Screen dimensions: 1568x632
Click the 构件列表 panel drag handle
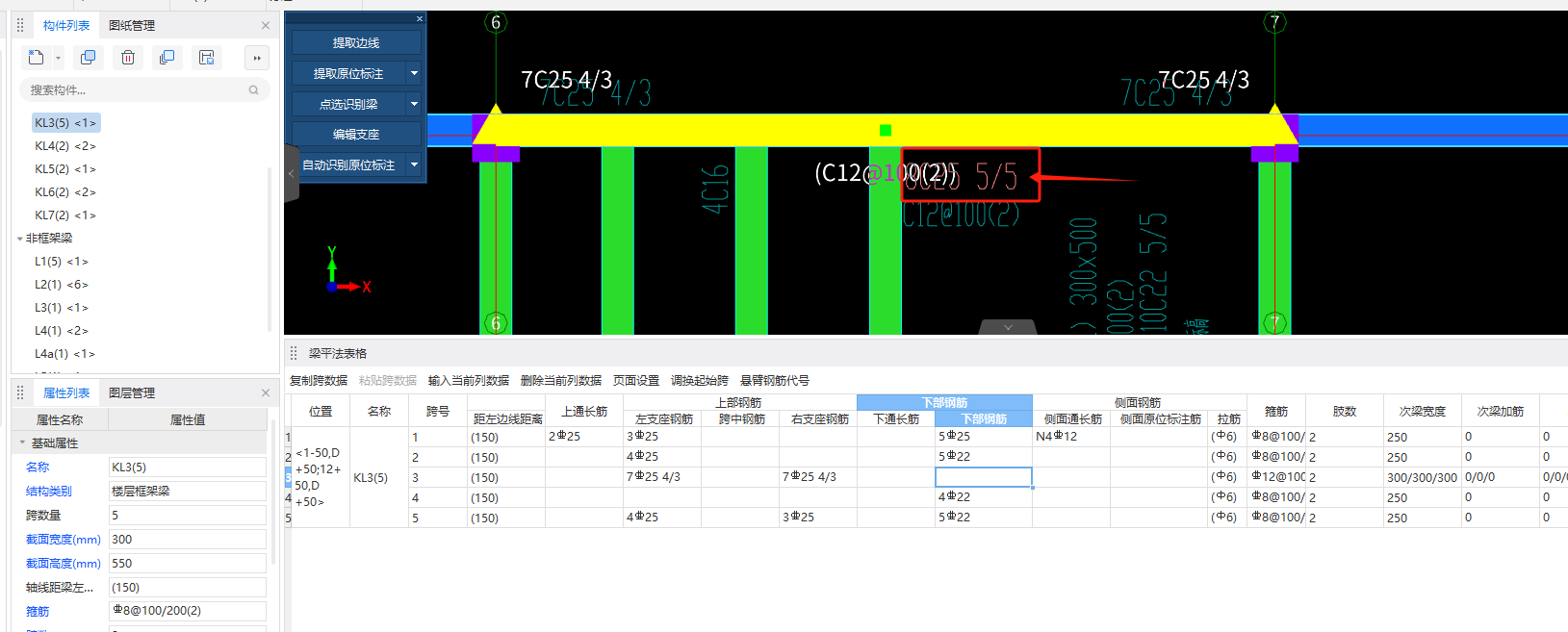pyautogui.click(x=20, y=25)
